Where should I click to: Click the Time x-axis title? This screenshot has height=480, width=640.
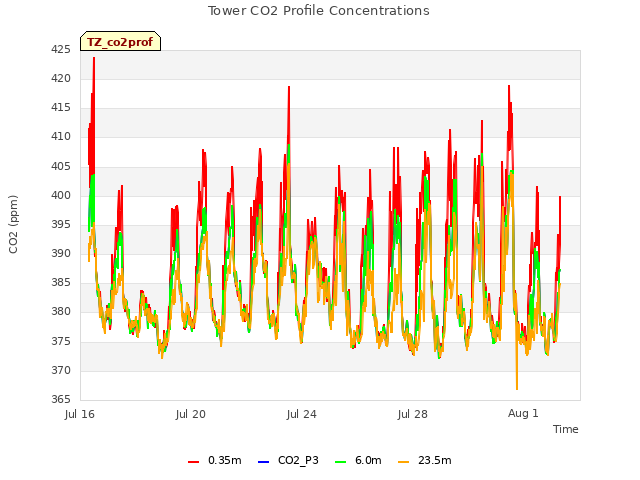click(565, 429)
